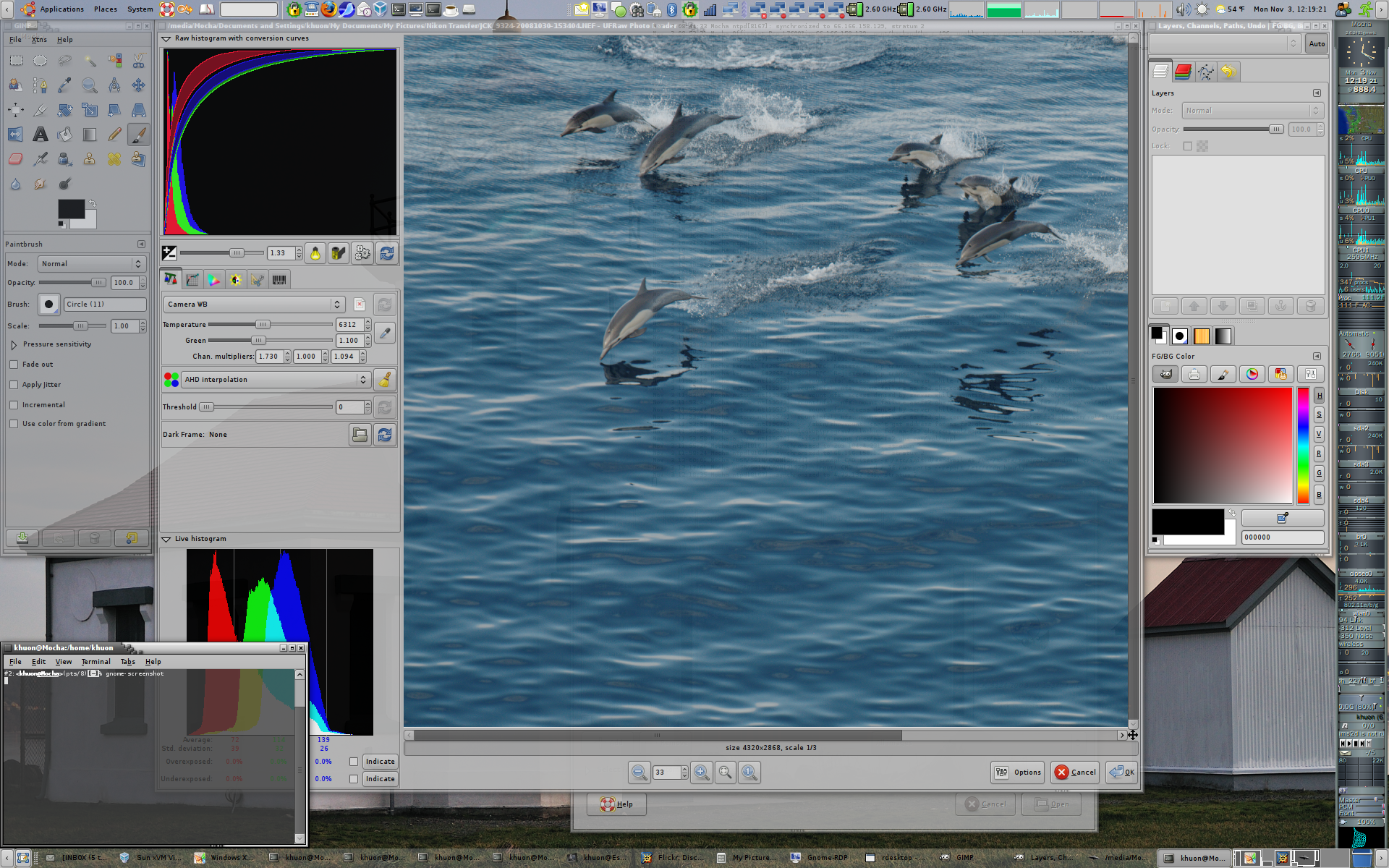Viewport: 1389px width, 868px height.
Task: Select the Scissors Select tool
Action: [x=139, y=61]
